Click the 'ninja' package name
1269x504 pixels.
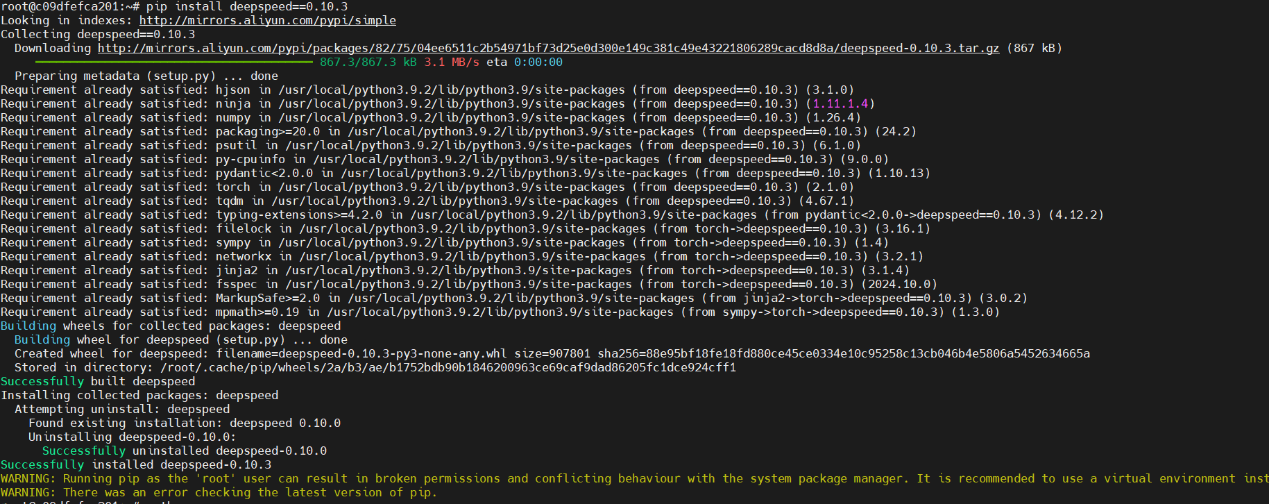233,104
